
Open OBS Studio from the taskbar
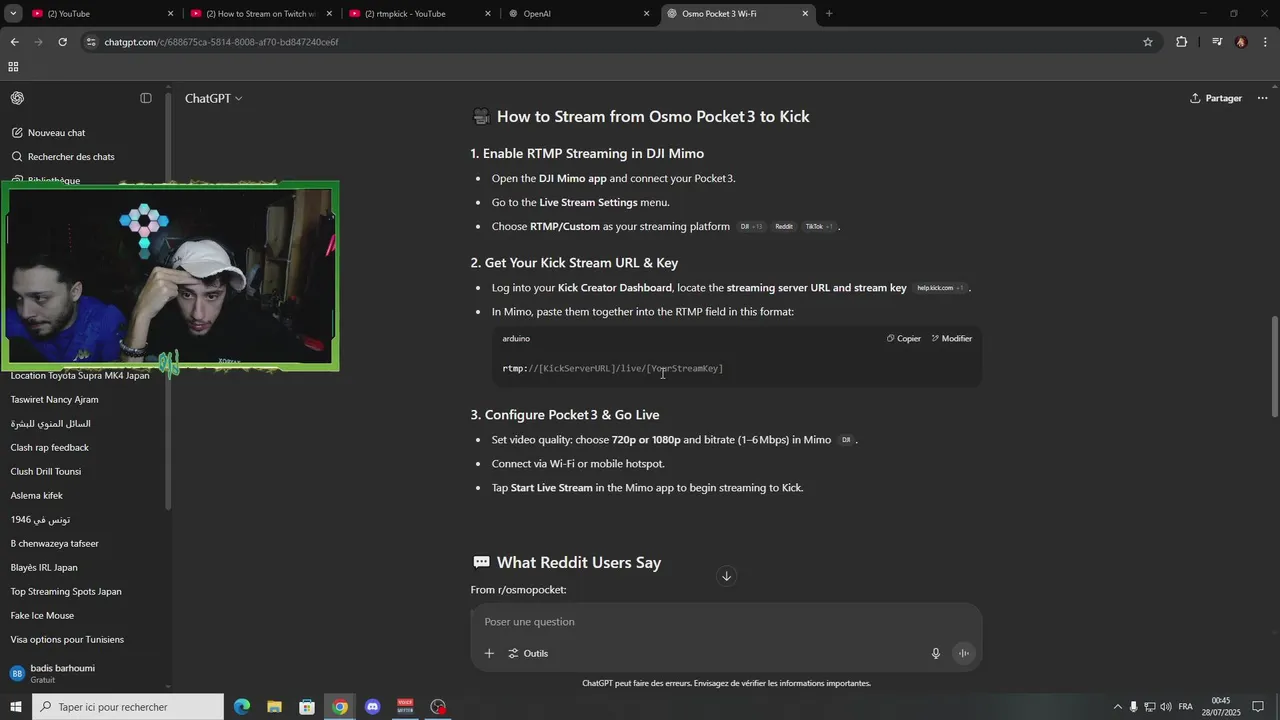click(x=438, y=707)
